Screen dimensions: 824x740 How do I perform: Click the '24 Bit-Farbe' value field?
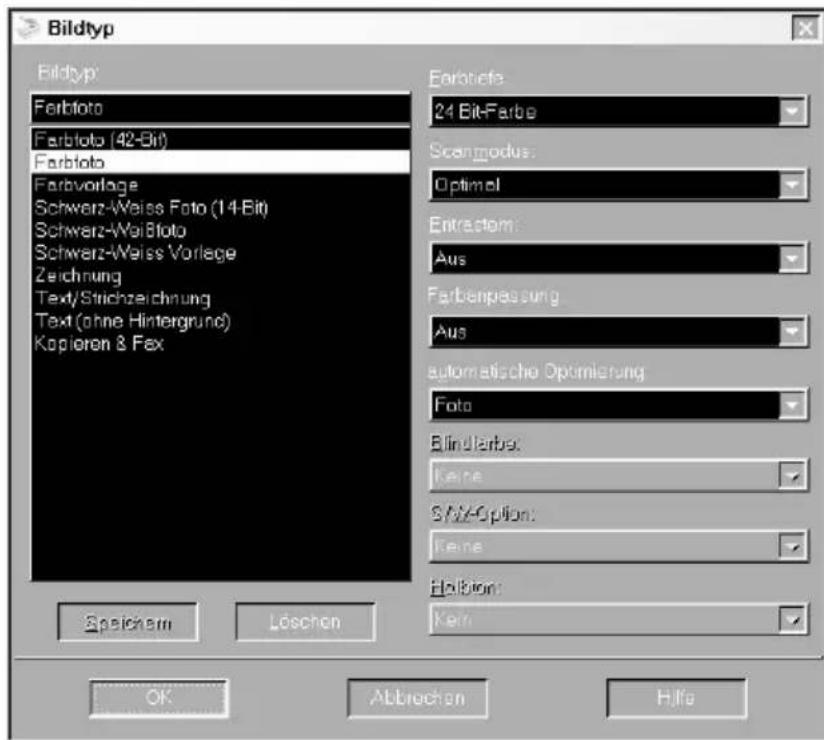[x=605, y=111]
